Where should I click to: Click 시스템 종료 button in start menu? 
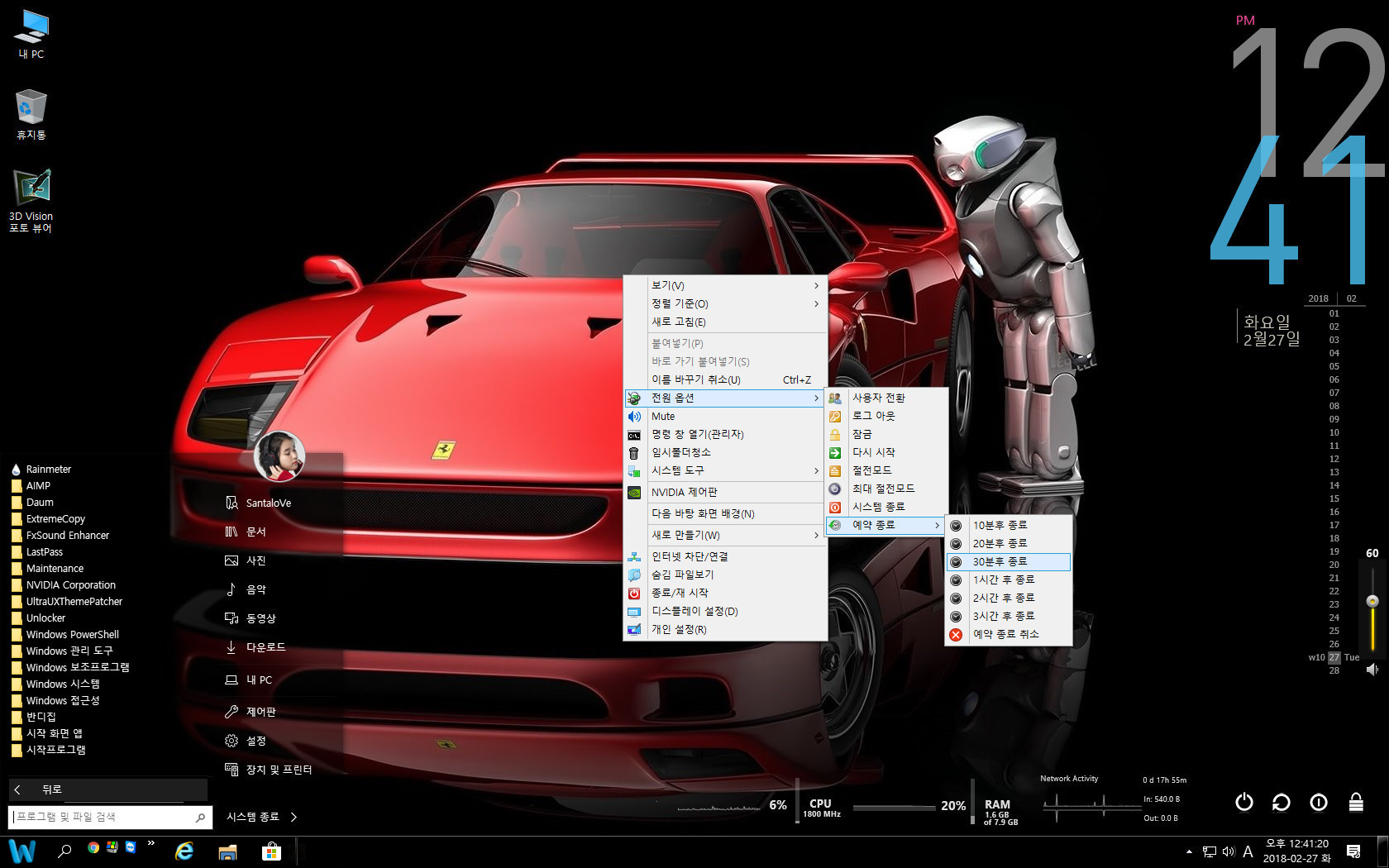click(x=253, y=817)
